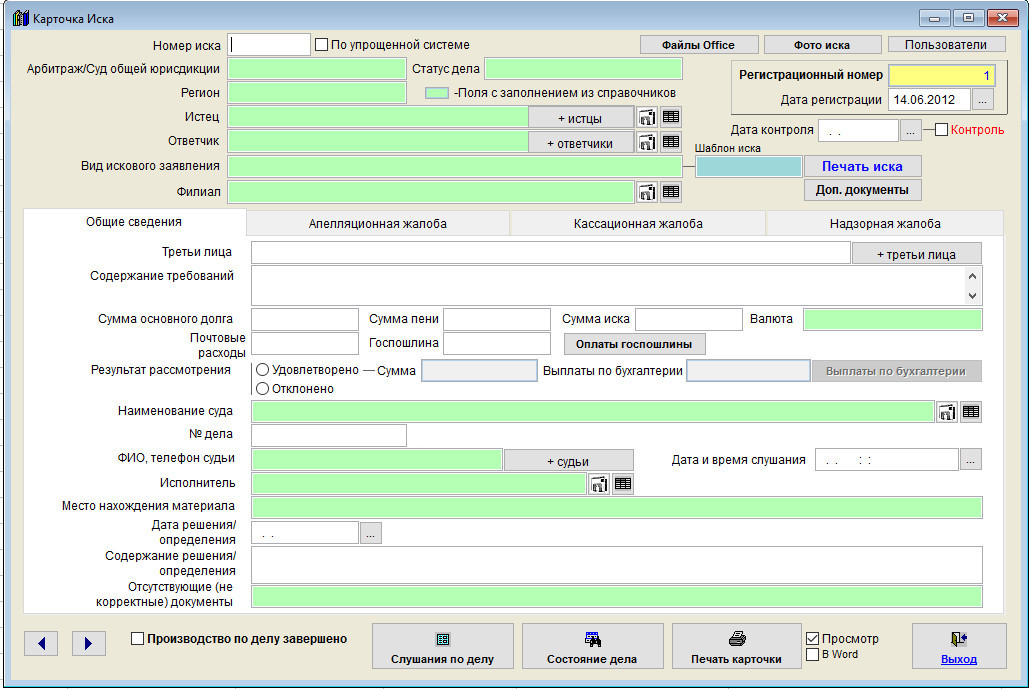Screen dimensions: 1029x689
Task: Click the Печать иска button
Action: point(862,166)
